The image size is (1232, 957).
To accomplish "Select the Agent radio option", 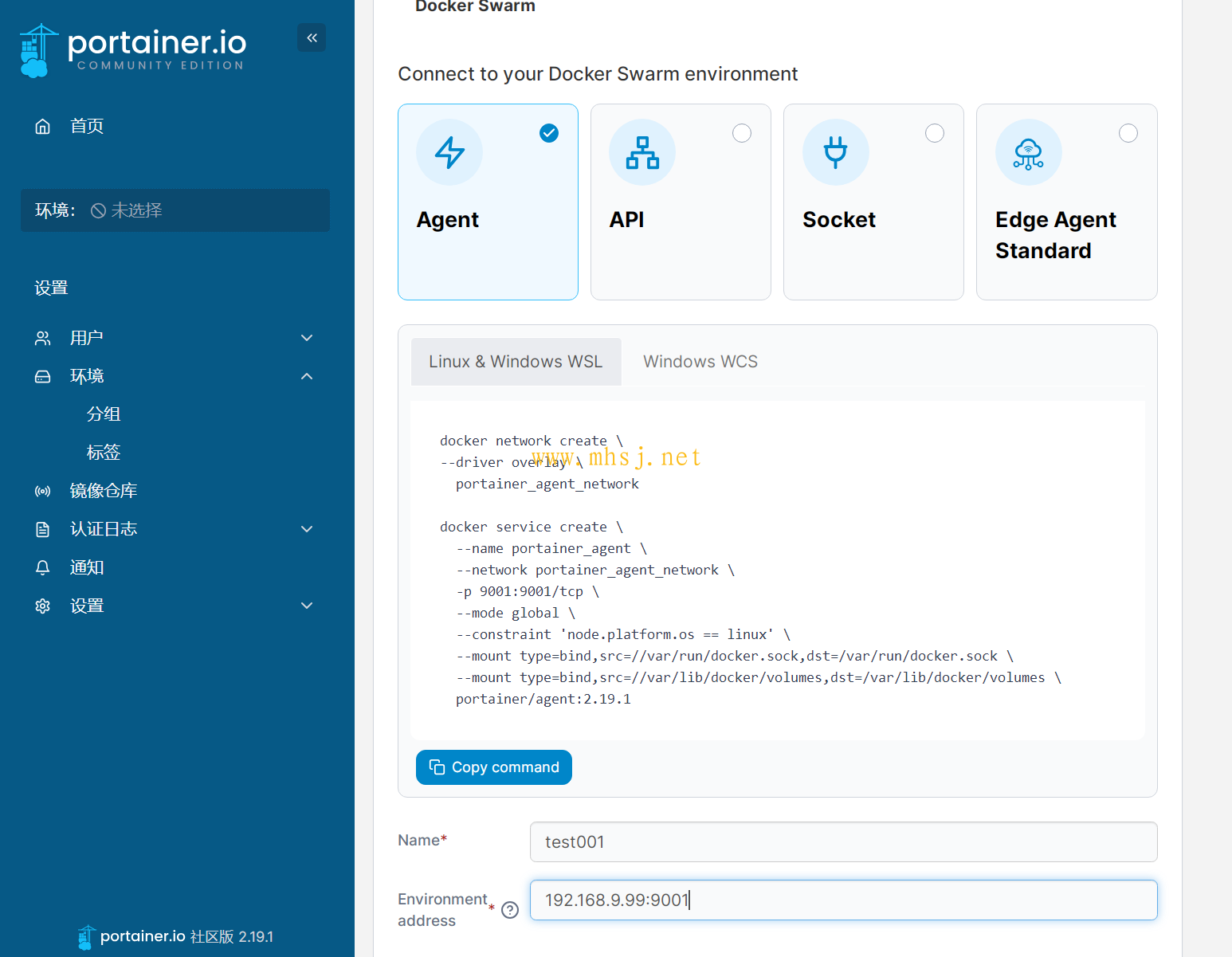I will coord(549,133).
